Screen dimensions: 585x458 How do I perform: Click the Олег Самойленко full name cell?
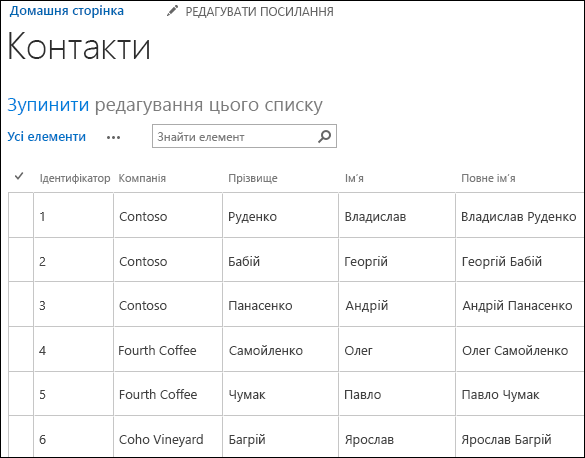tap(520, 349)
